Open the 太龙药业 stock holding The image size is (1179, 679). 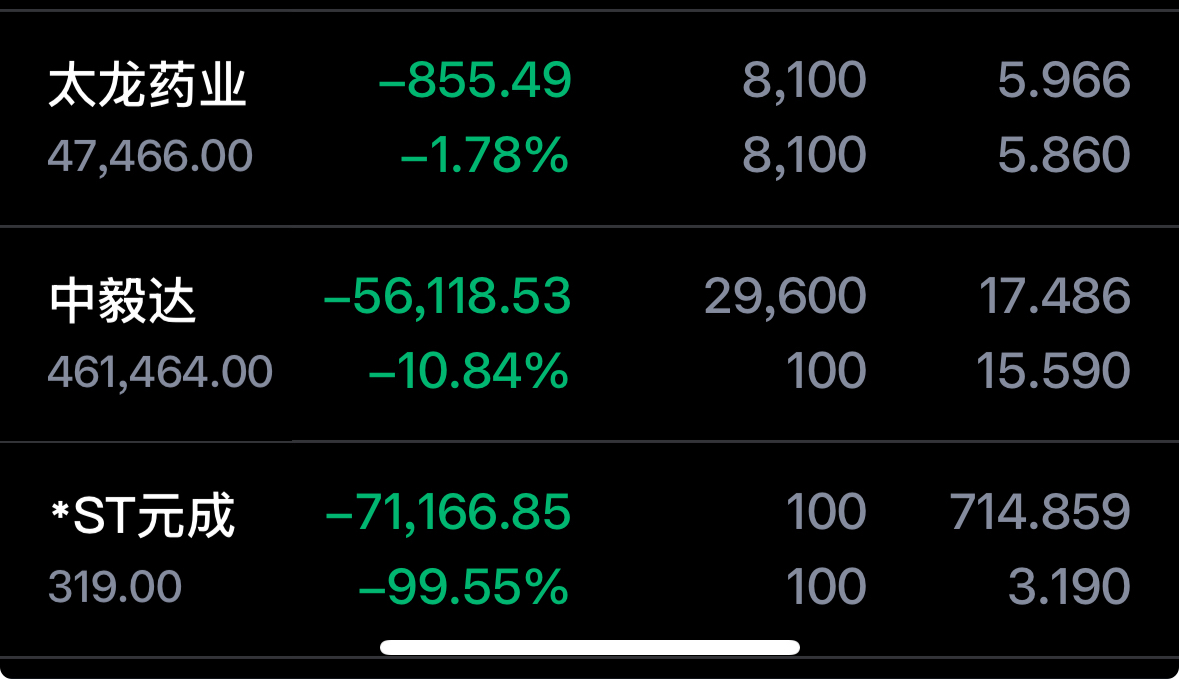(590, 118)
